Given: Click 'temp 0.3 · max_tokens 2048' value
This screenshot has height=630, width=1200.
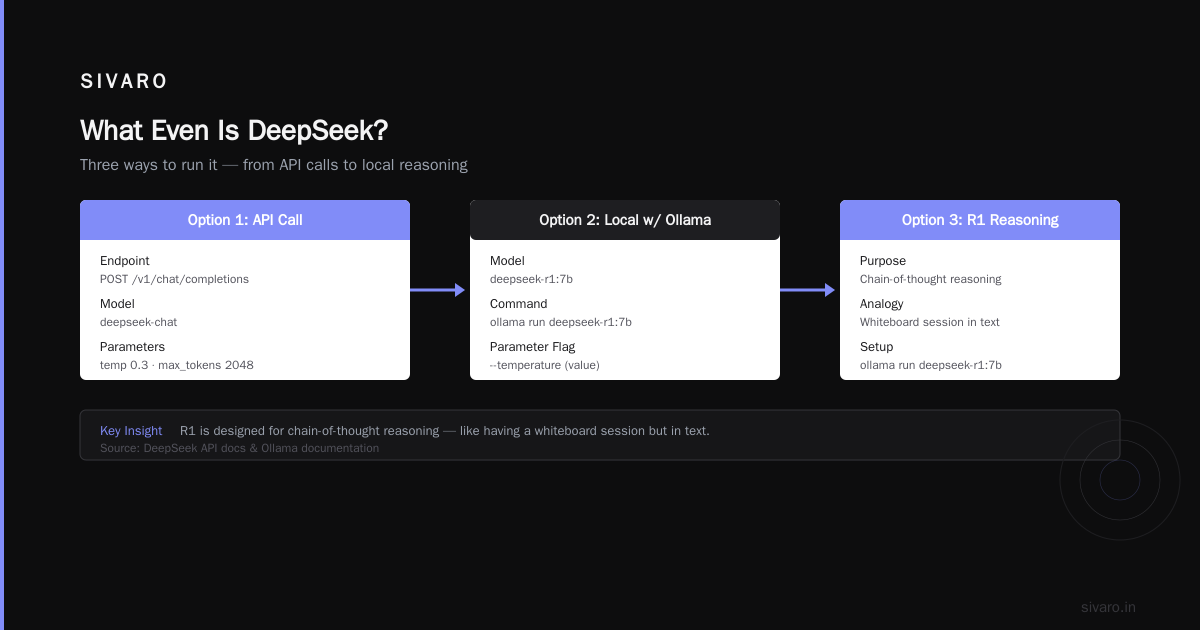Looking at the screenshot, I should (x=177, y=366).
